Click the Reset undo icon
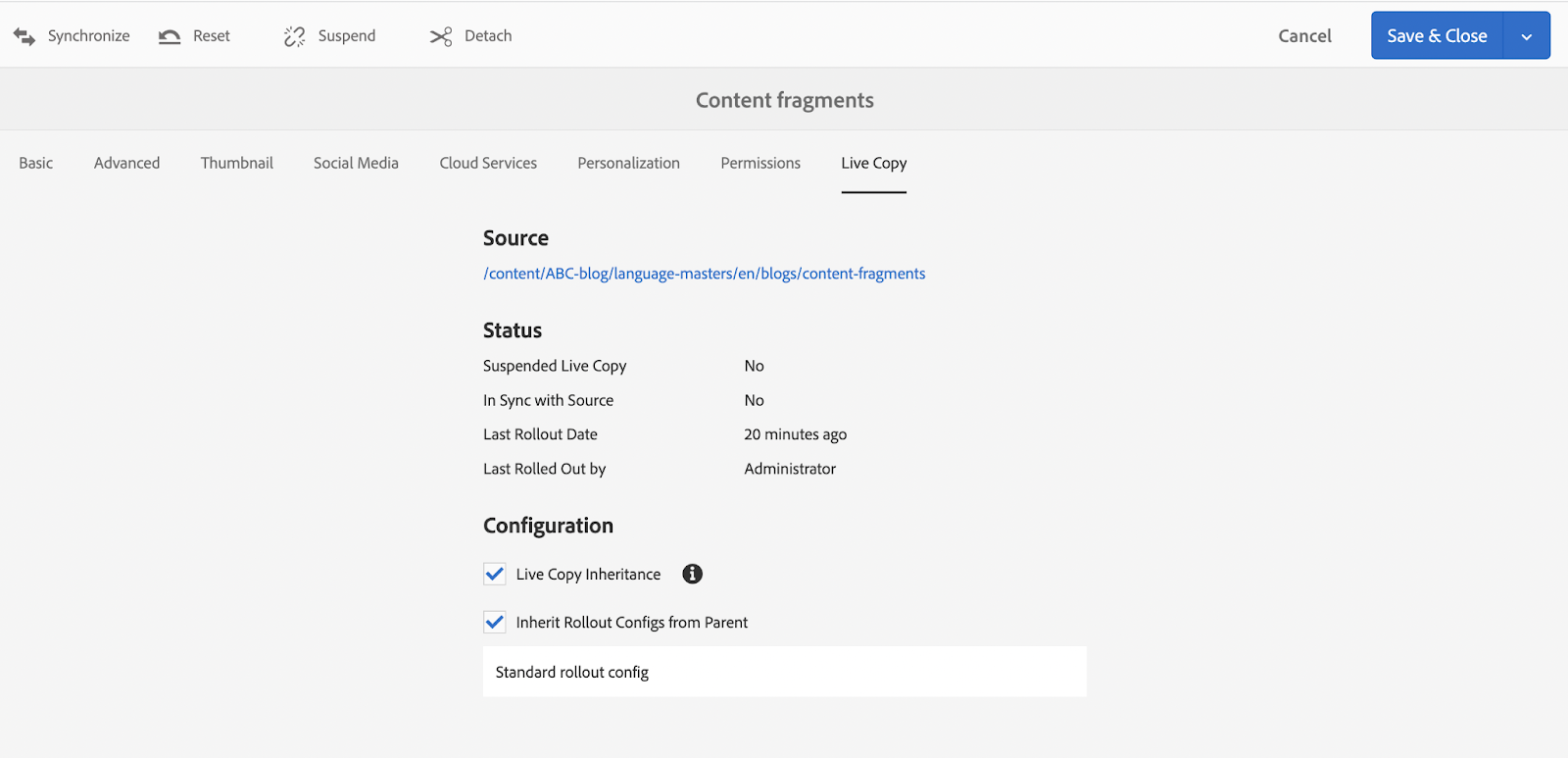Image resolution: width=1568 pixels, height=758 pixels. pos(170,36)
